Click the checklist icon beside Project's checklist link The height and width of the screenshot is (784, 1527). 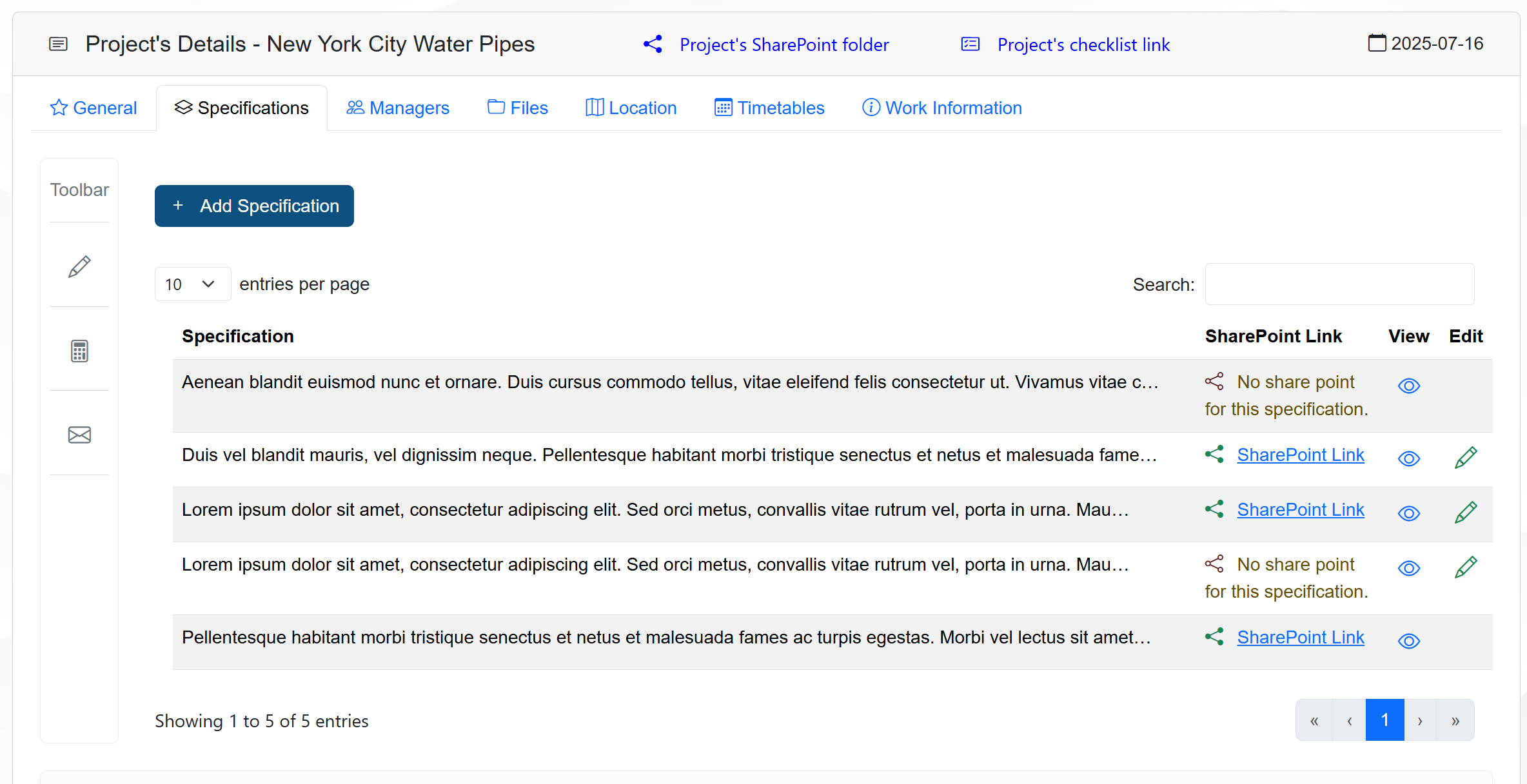(970, 44)
